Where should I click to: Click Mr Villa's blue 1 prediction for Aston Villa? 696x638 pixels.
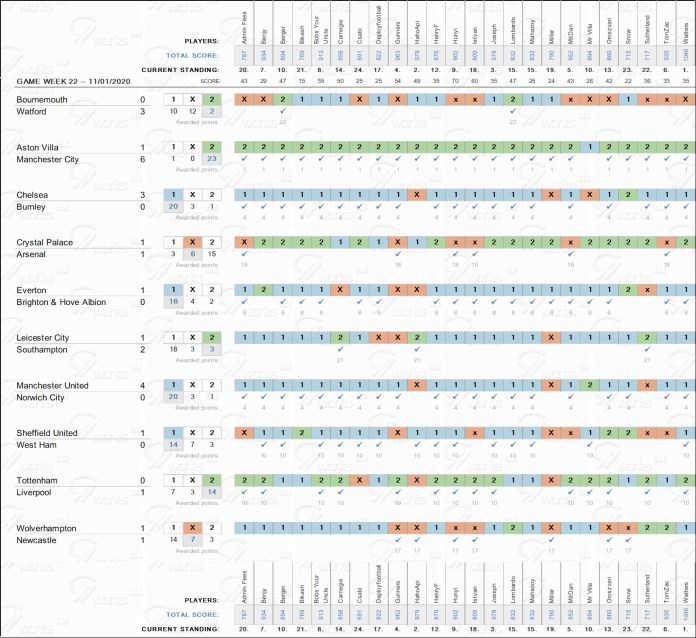click(x=589, y=147)
